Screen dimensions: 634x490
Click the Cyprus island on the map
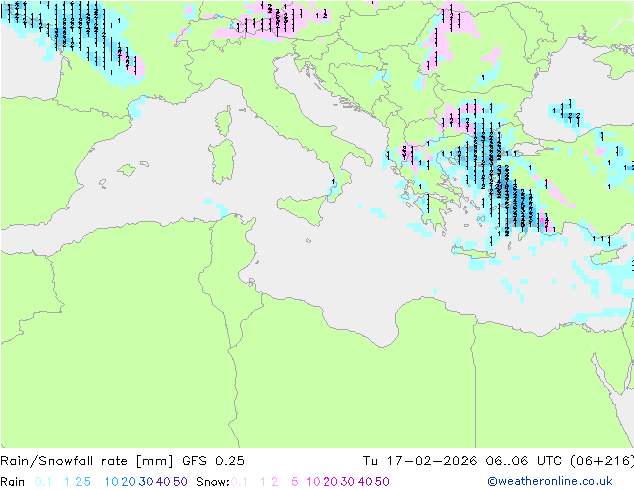(x=607, y=256)
